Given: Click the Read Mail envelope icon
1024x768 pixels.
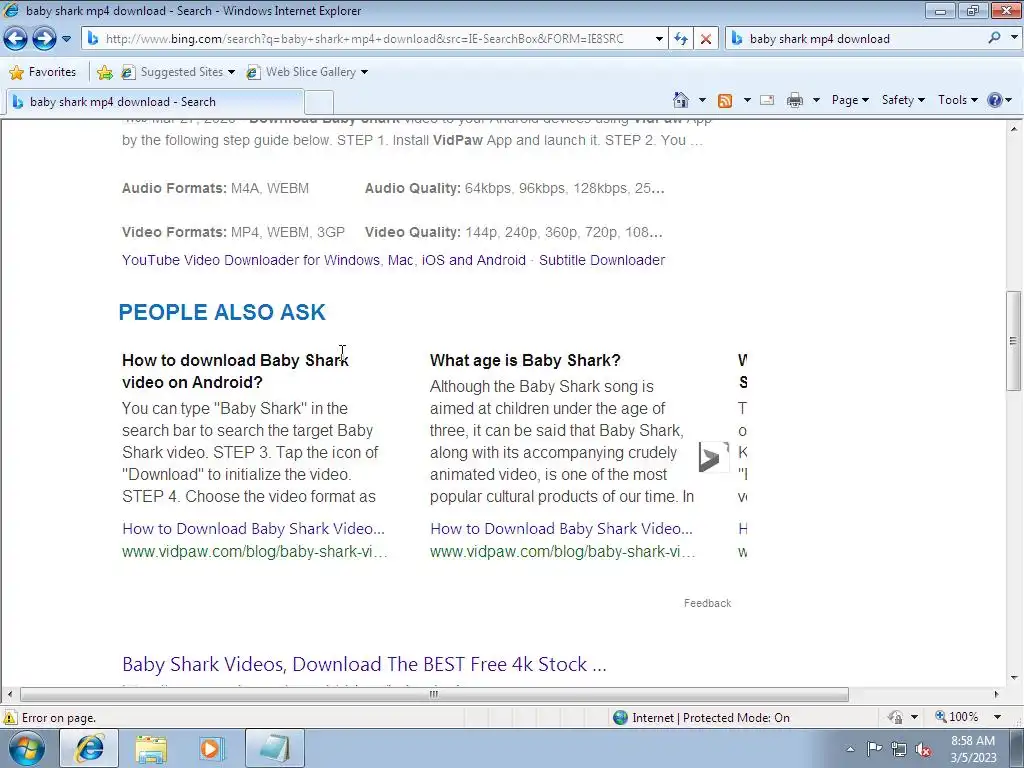Looking at the screenshot, I should pos(767,100).
